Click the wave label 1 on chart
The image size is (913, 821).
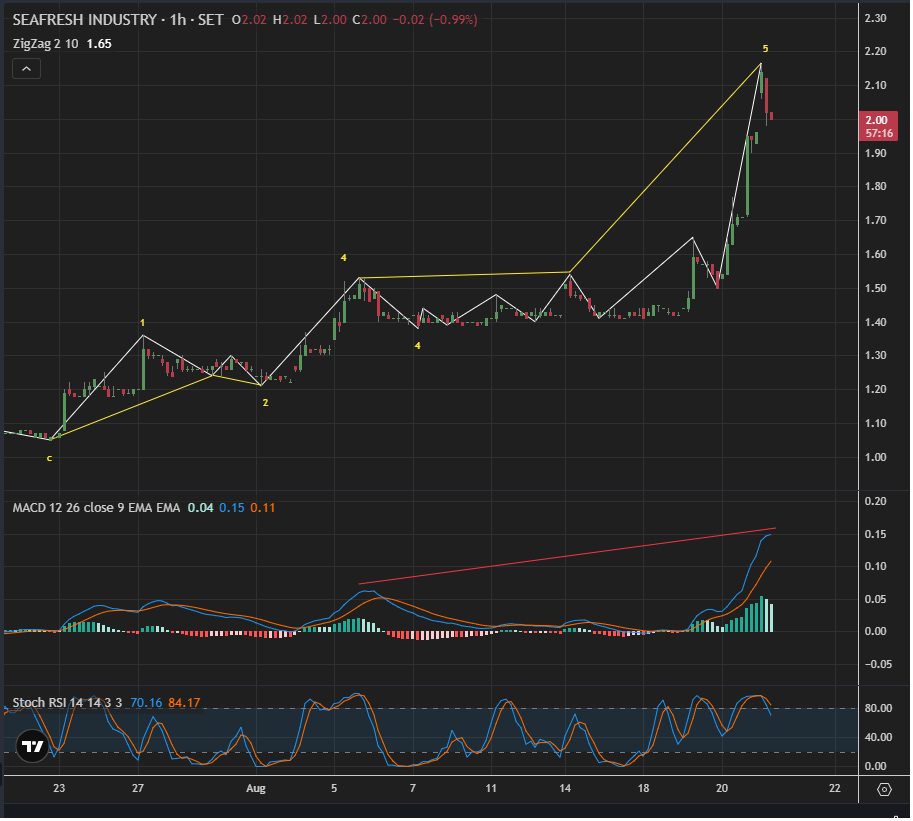(143, 323)
